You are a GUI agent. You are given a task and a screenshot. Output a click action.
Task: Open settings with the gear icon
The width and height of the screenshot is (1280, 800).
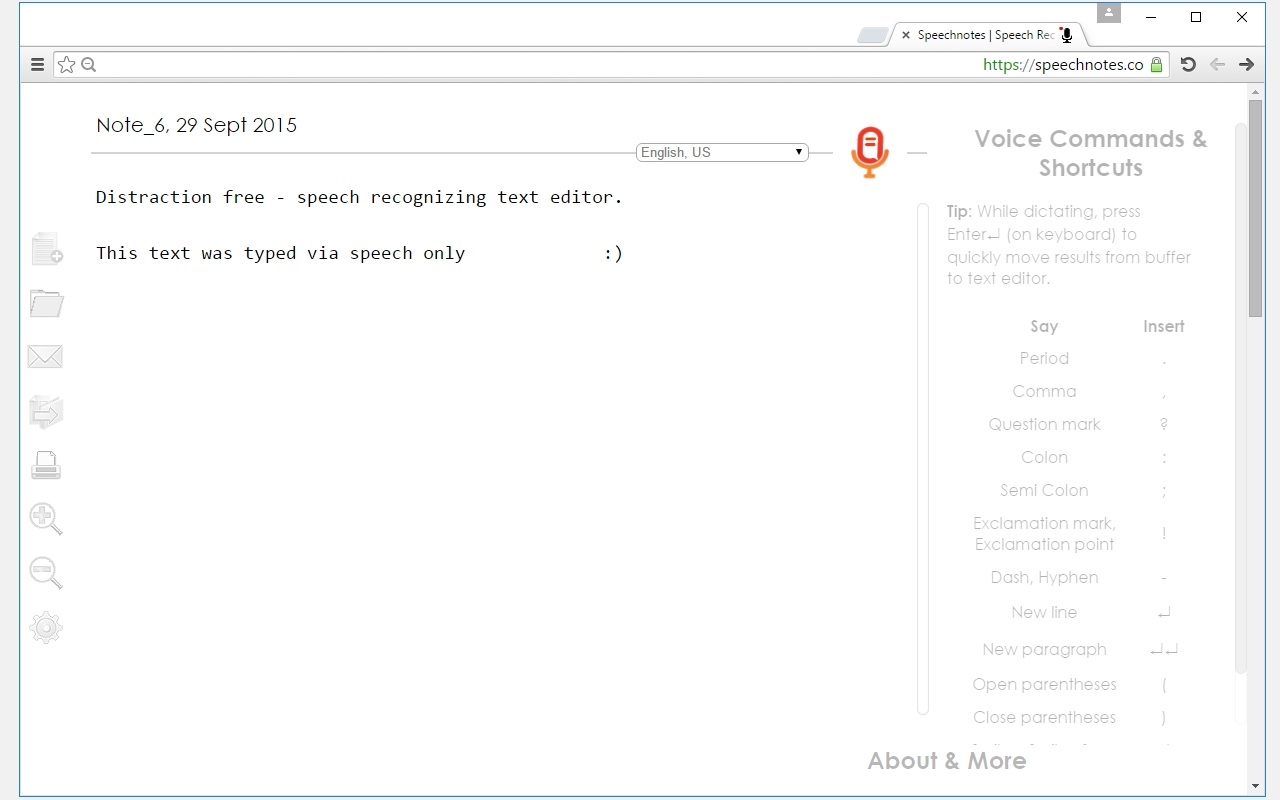(x=46, y=628)
